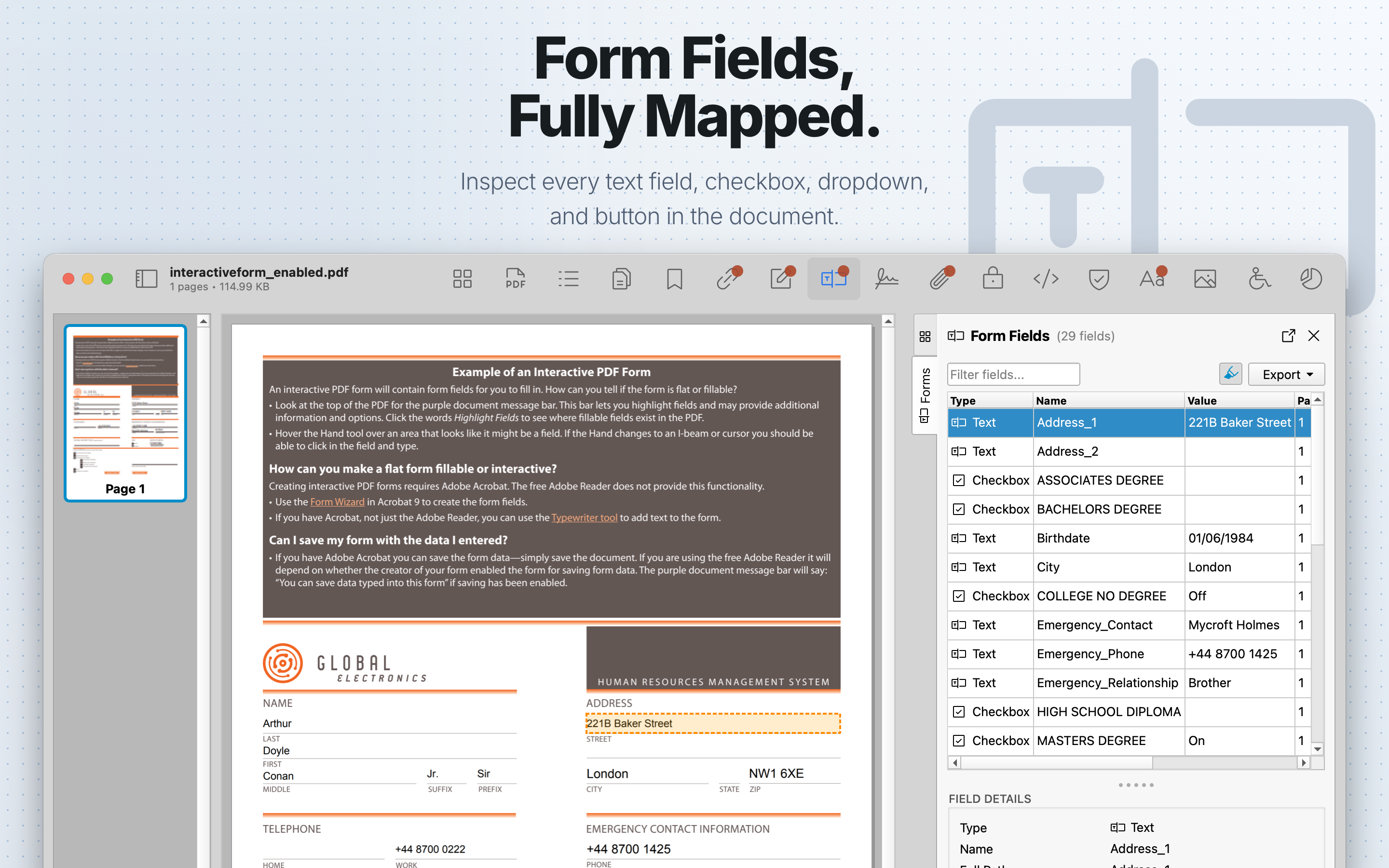
Task: Click the fields table scroll right arrow
Action: tap(1304, 763)
